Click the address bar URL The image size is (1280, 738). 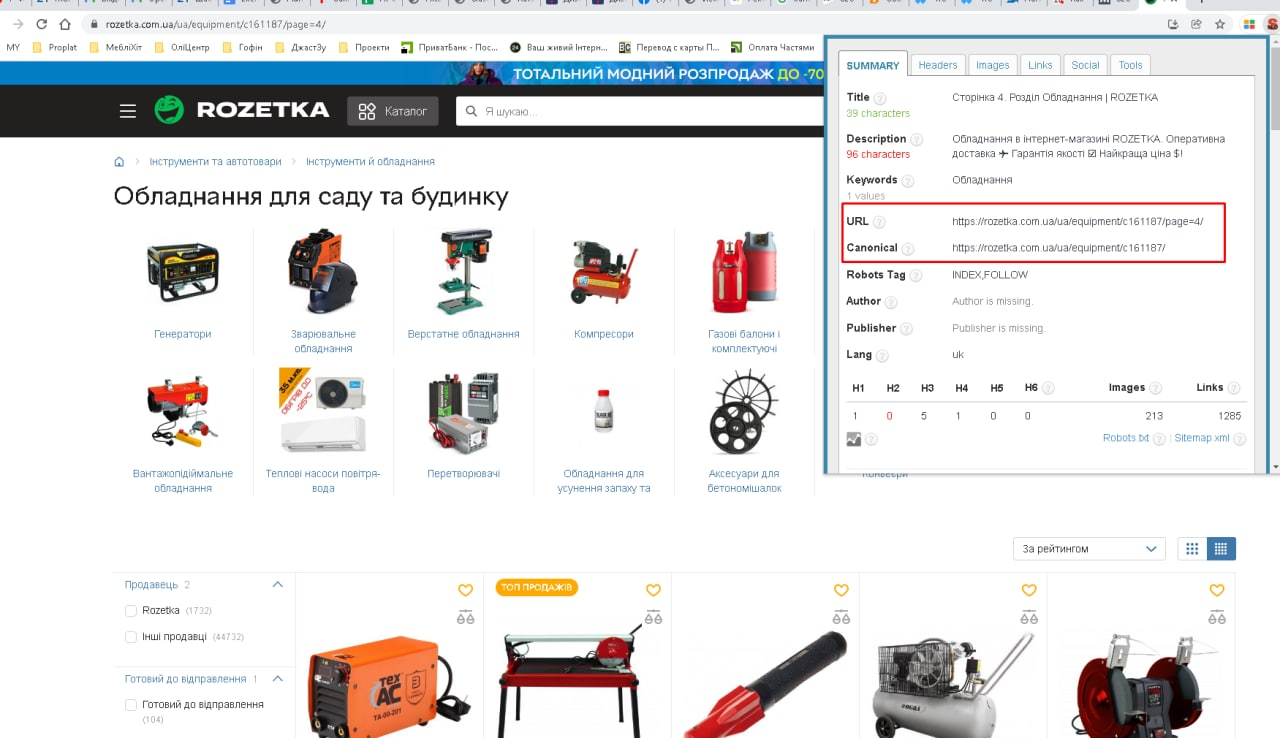click(x=215, y=24)
